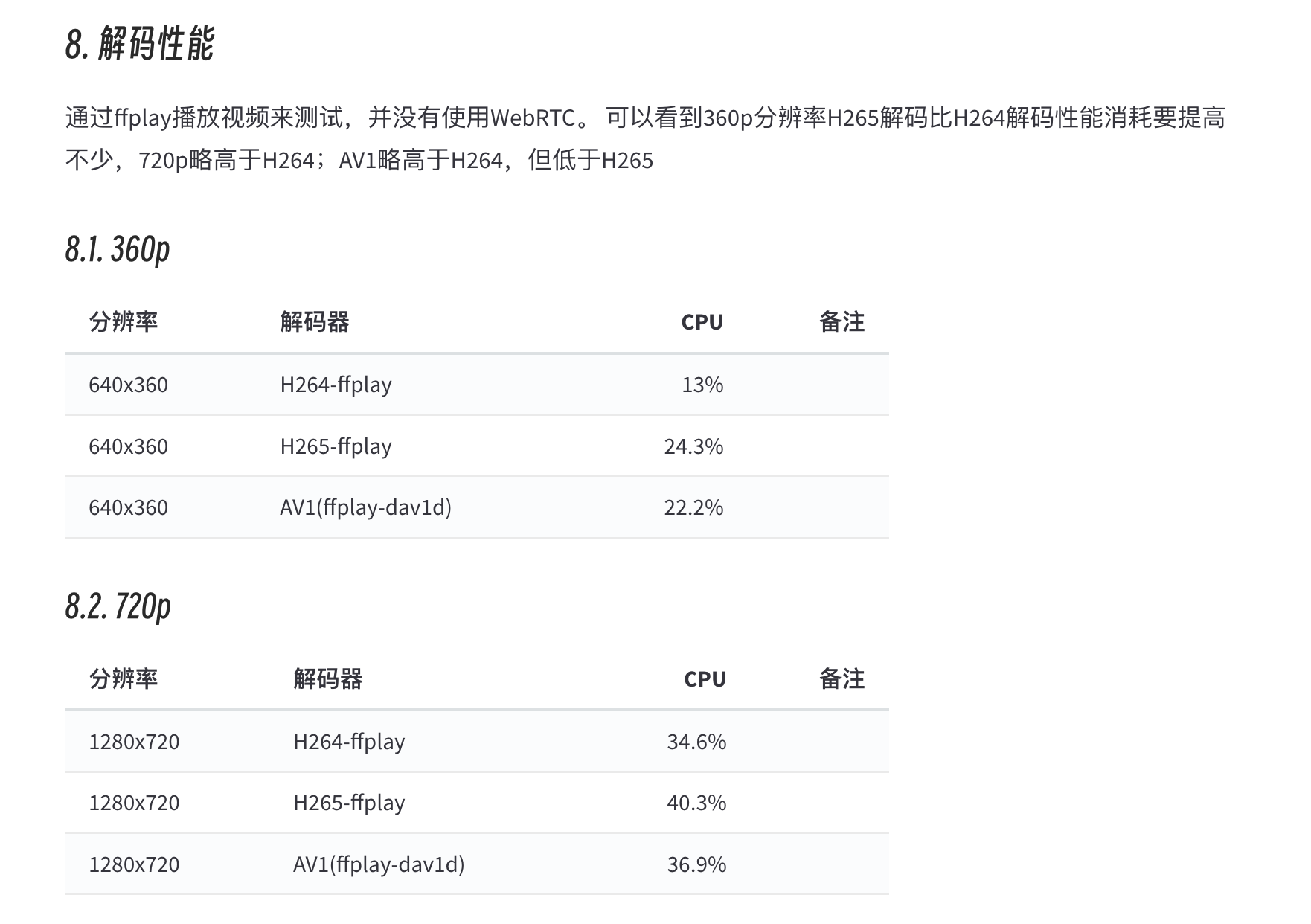The image size is (1311, 924).
Task: Click AV1(ffplay-dav1d) in the 360p table
Action: point(365,507)
